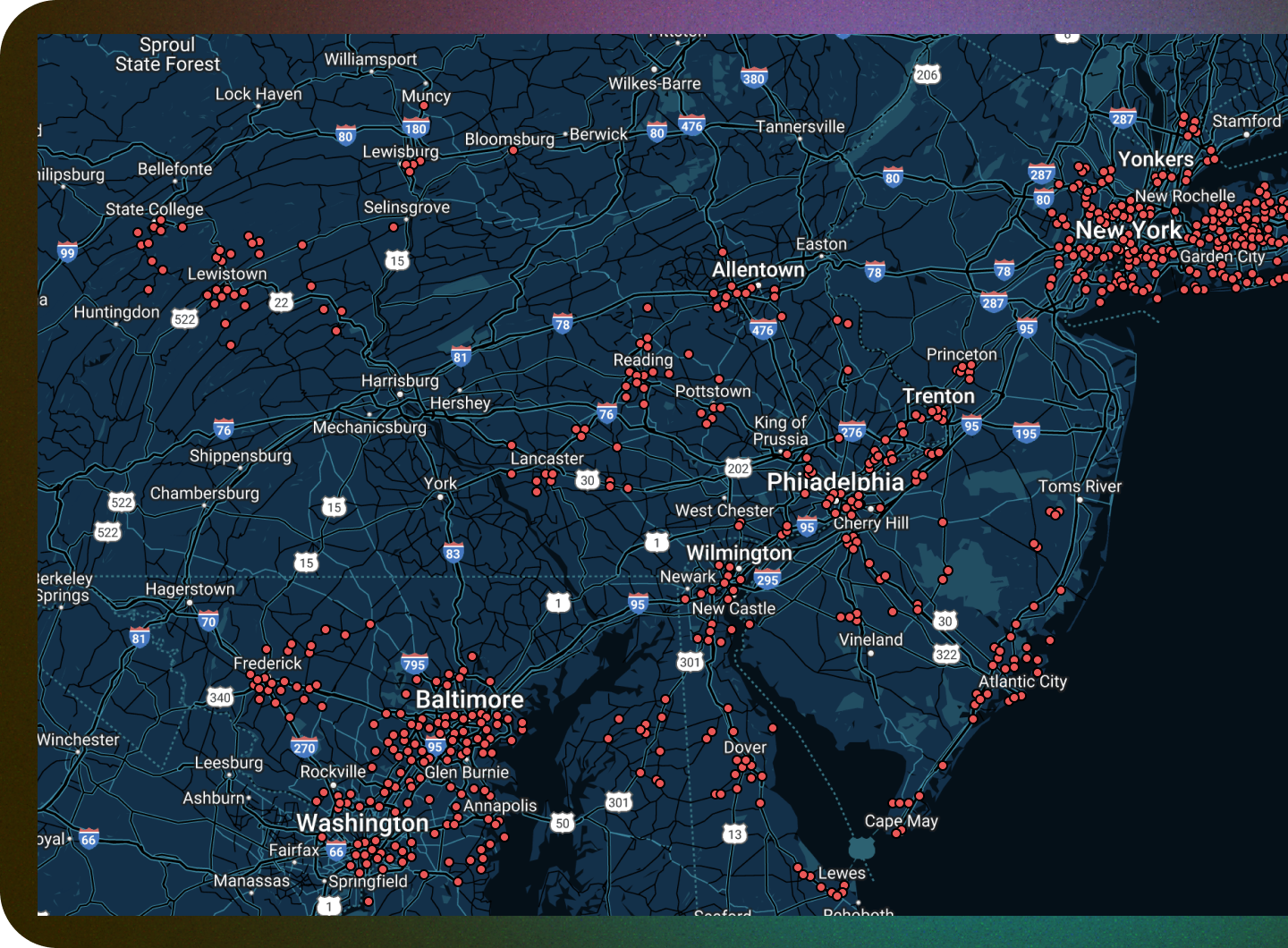Click the Route 301 shield near New Castle
Viewport: 1288px width, 948px height.
[x=690, y=662]
